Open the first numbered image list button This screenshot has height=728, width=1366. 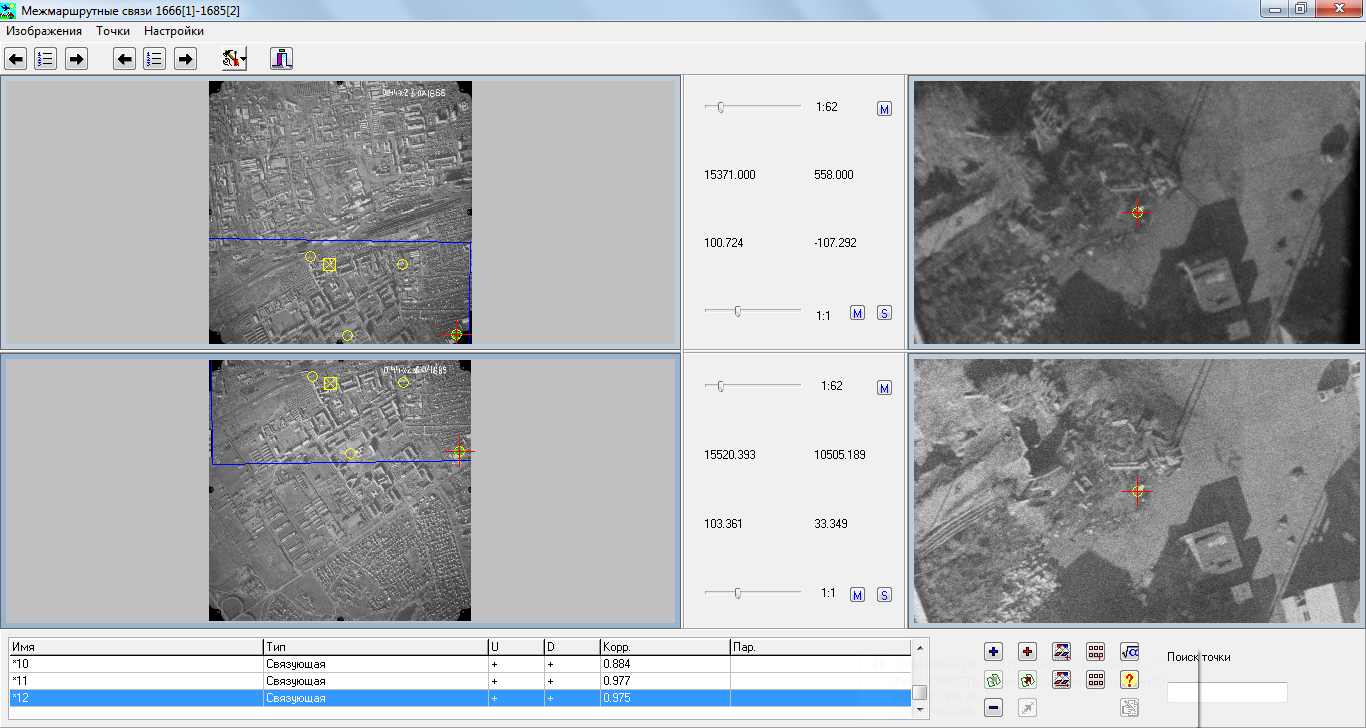point(46,60)
